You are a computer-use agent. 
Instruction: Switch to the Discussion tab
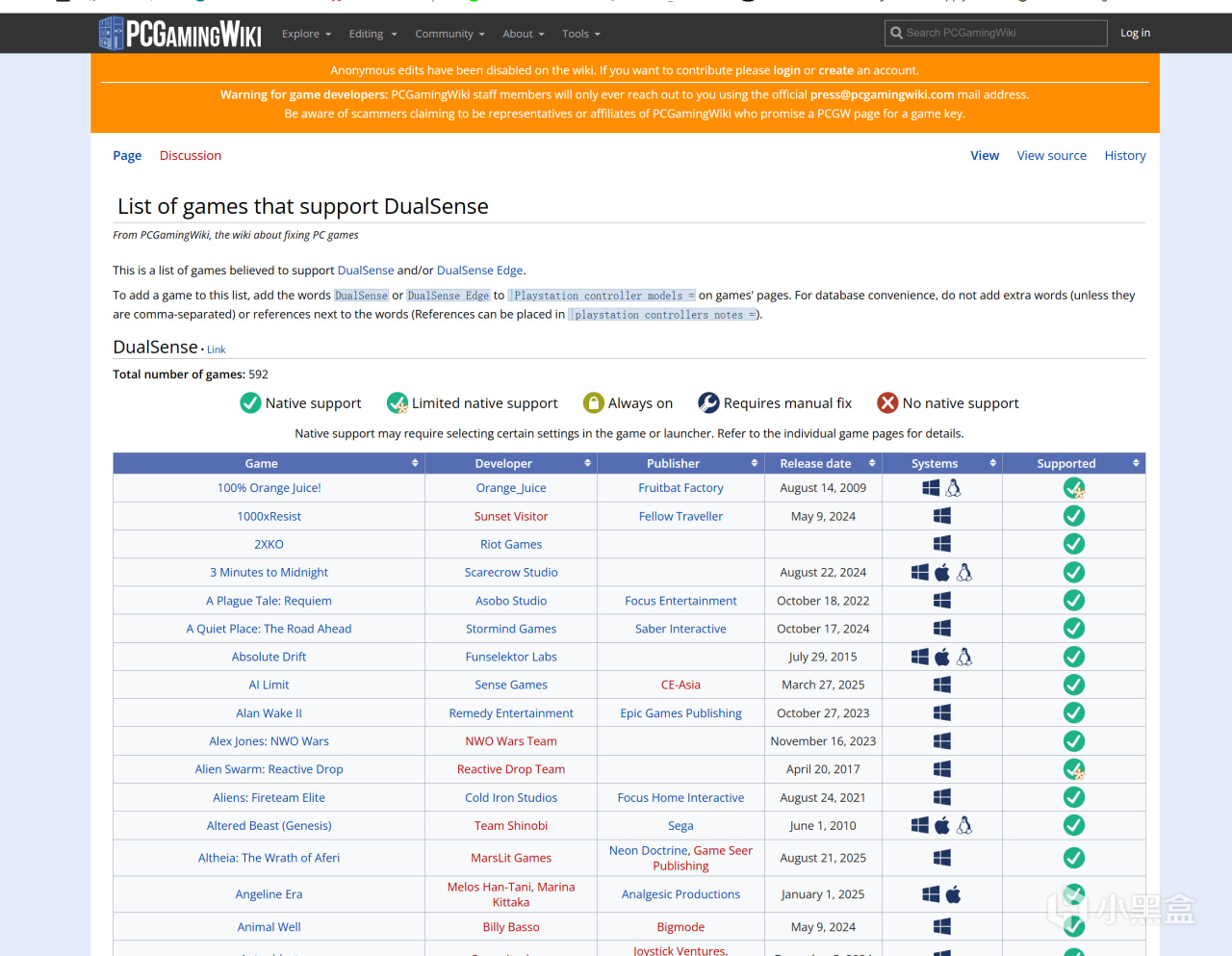click(191, 155)
